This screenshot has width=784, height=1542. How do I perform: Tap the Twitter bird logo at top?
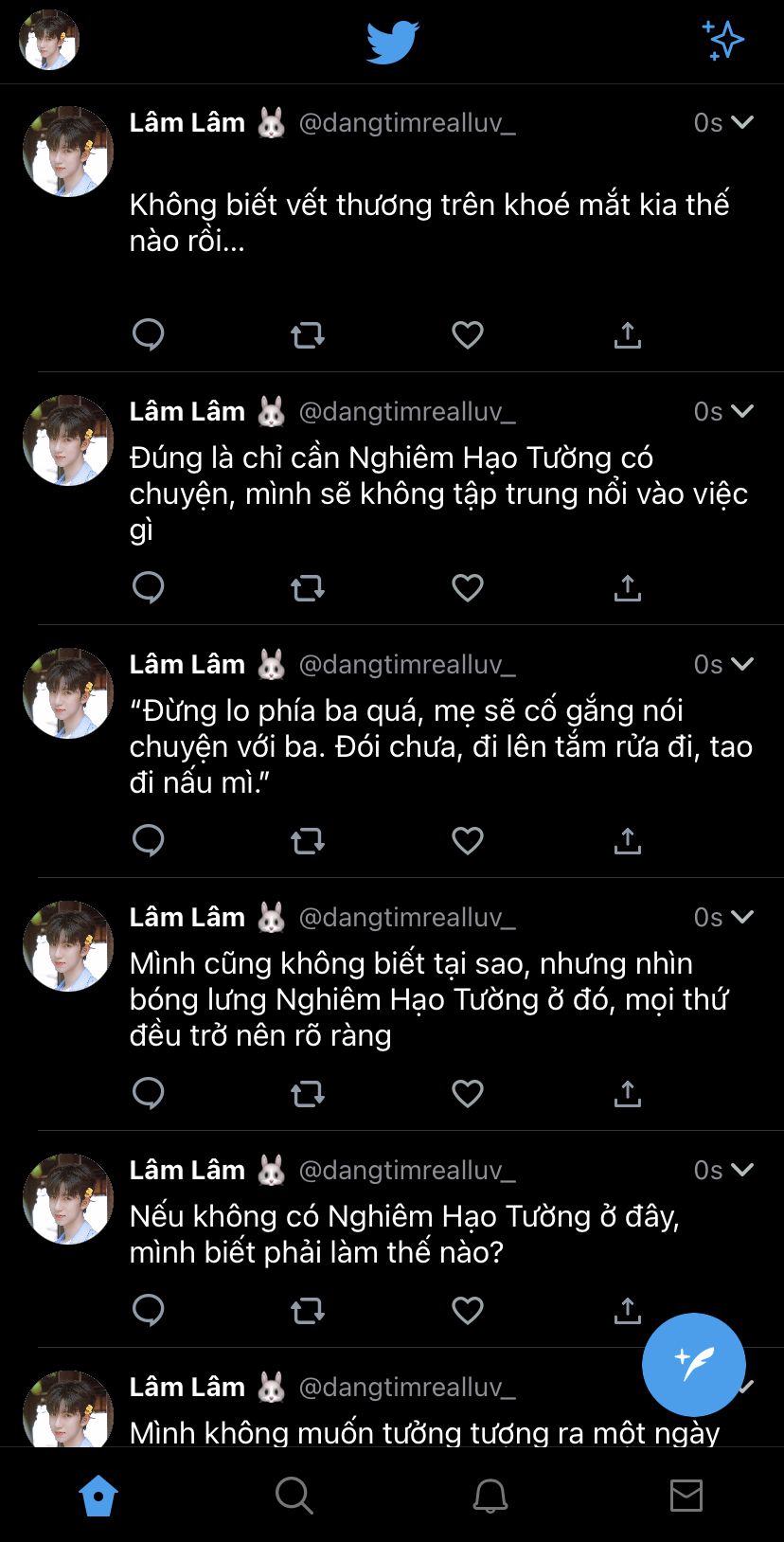pyautogui.click(x=392, y=43)
